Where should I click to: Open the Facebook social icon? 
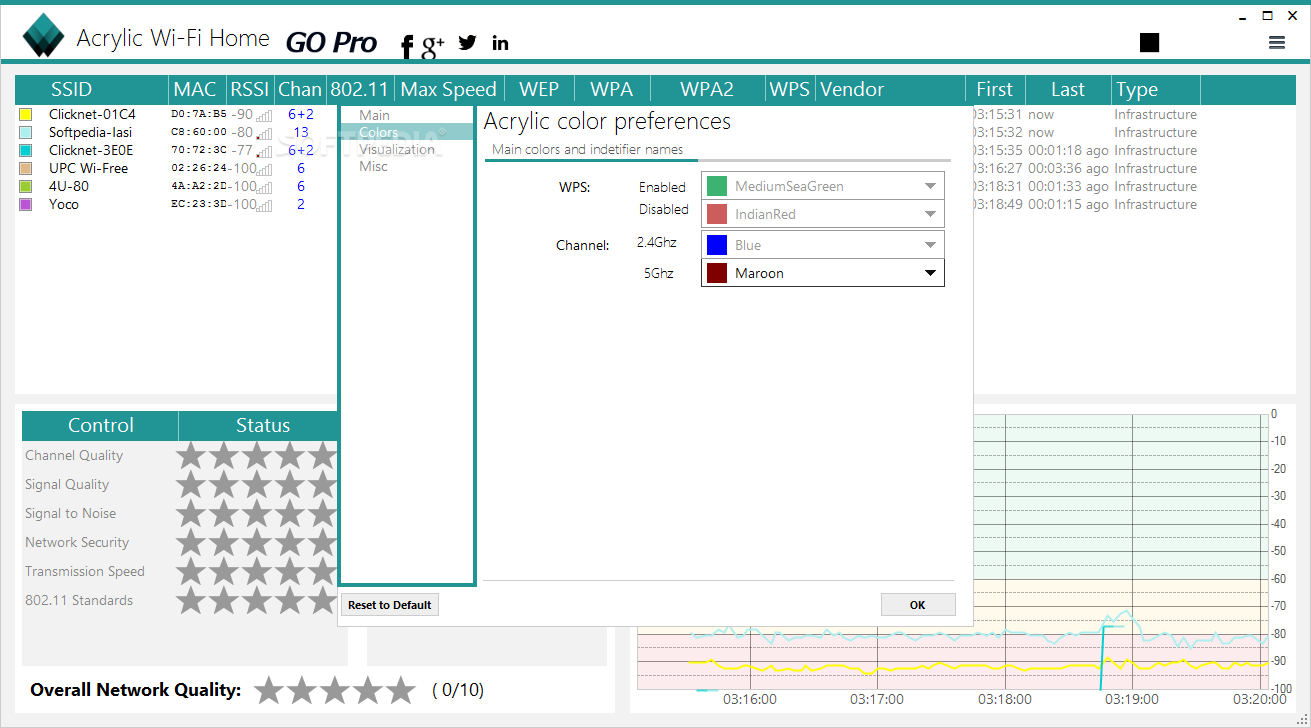407,46
